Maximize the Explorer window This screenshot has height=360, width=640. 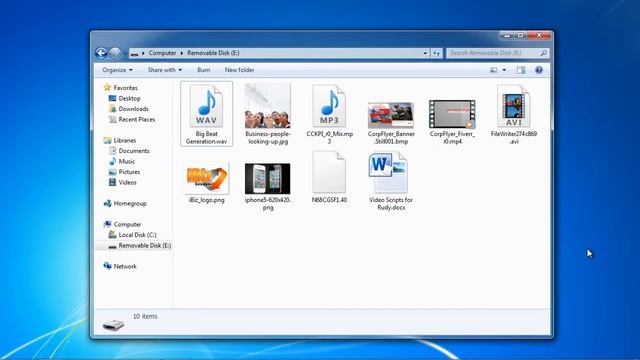pos(520,36)
